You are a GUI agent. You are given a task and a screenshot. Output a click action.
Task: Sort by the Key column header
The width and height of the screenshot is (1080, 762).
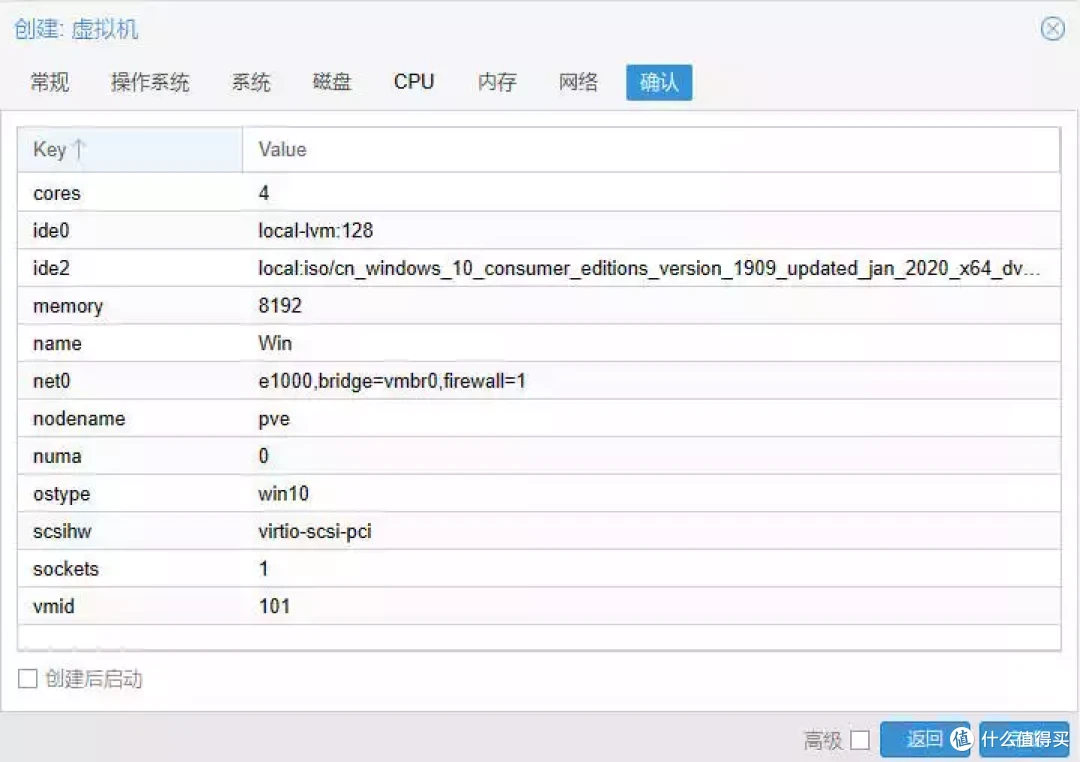(x=57, y=148)
